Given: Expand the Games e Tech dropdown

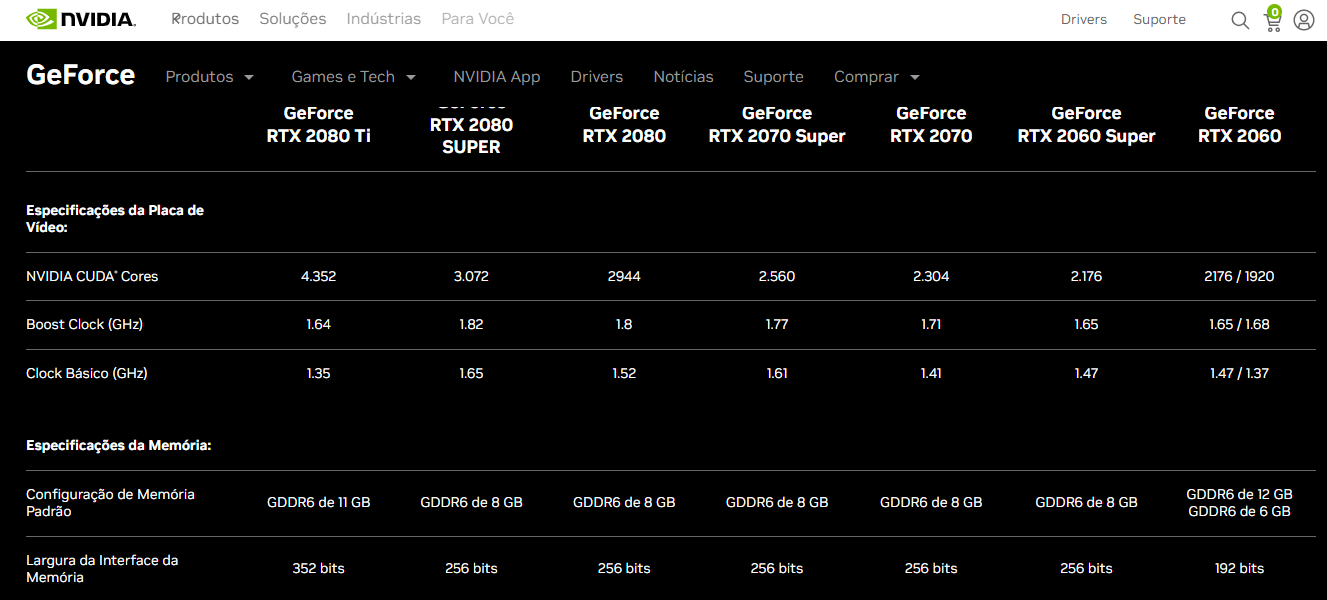Looking at the screenshot, I should pyautogui.click(x=354, y=77).
